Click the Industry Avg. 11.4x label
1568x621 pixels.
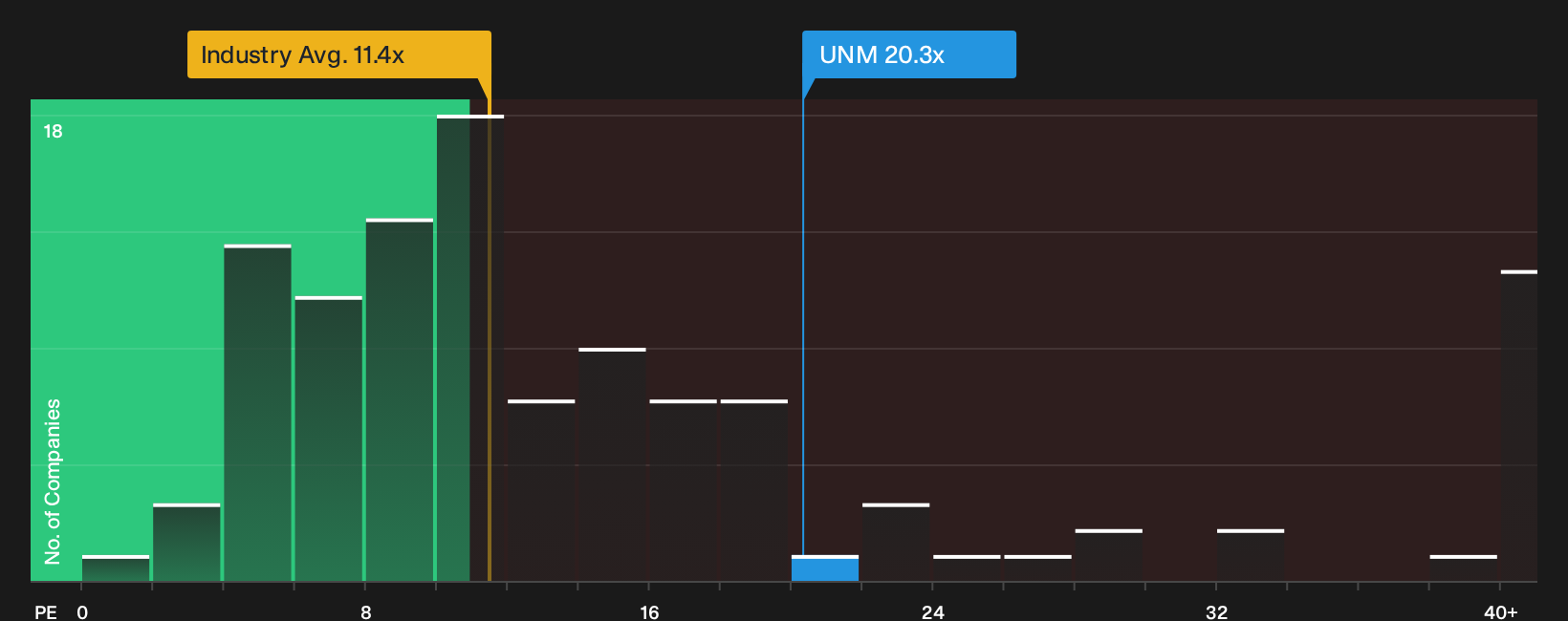point(339,54)
